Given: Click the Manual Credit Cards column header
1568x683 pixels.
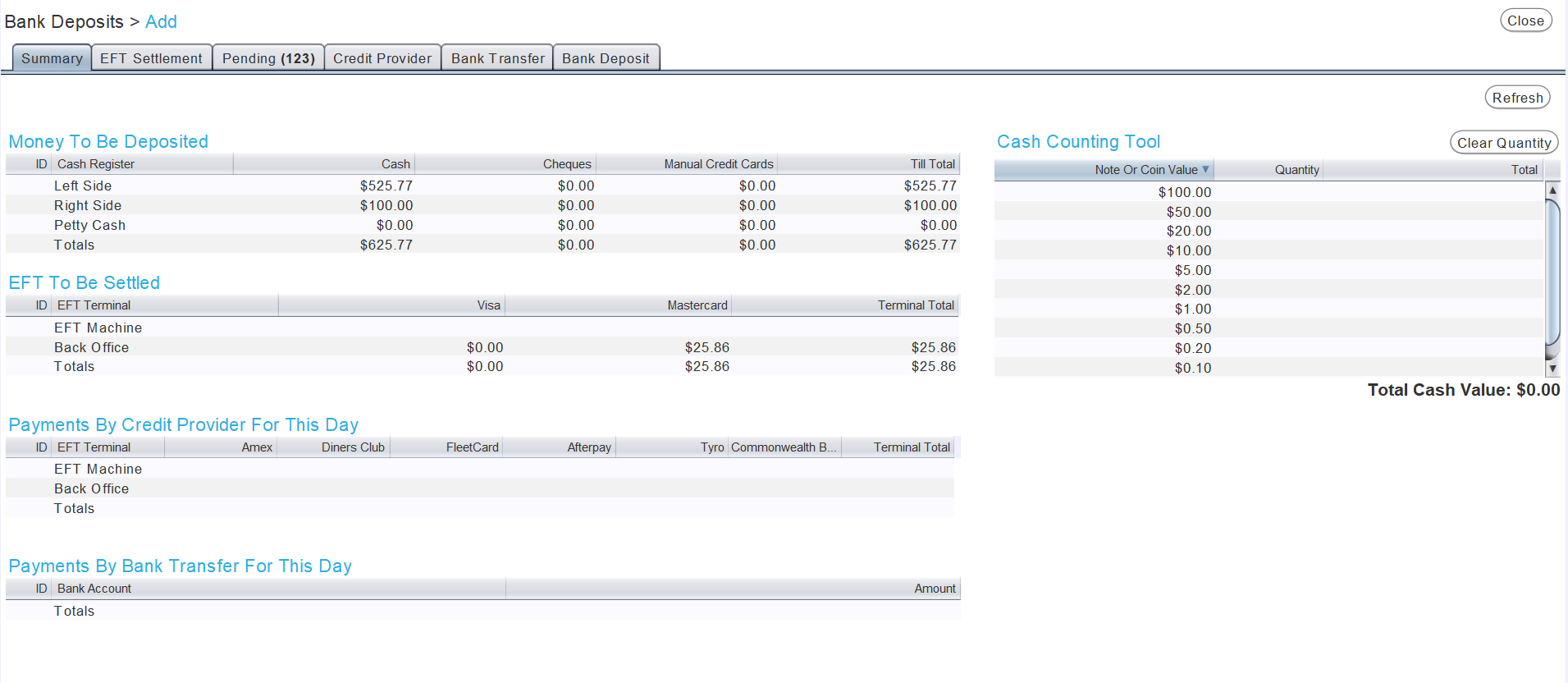Looking at the screenshot, I should (686, 164).
